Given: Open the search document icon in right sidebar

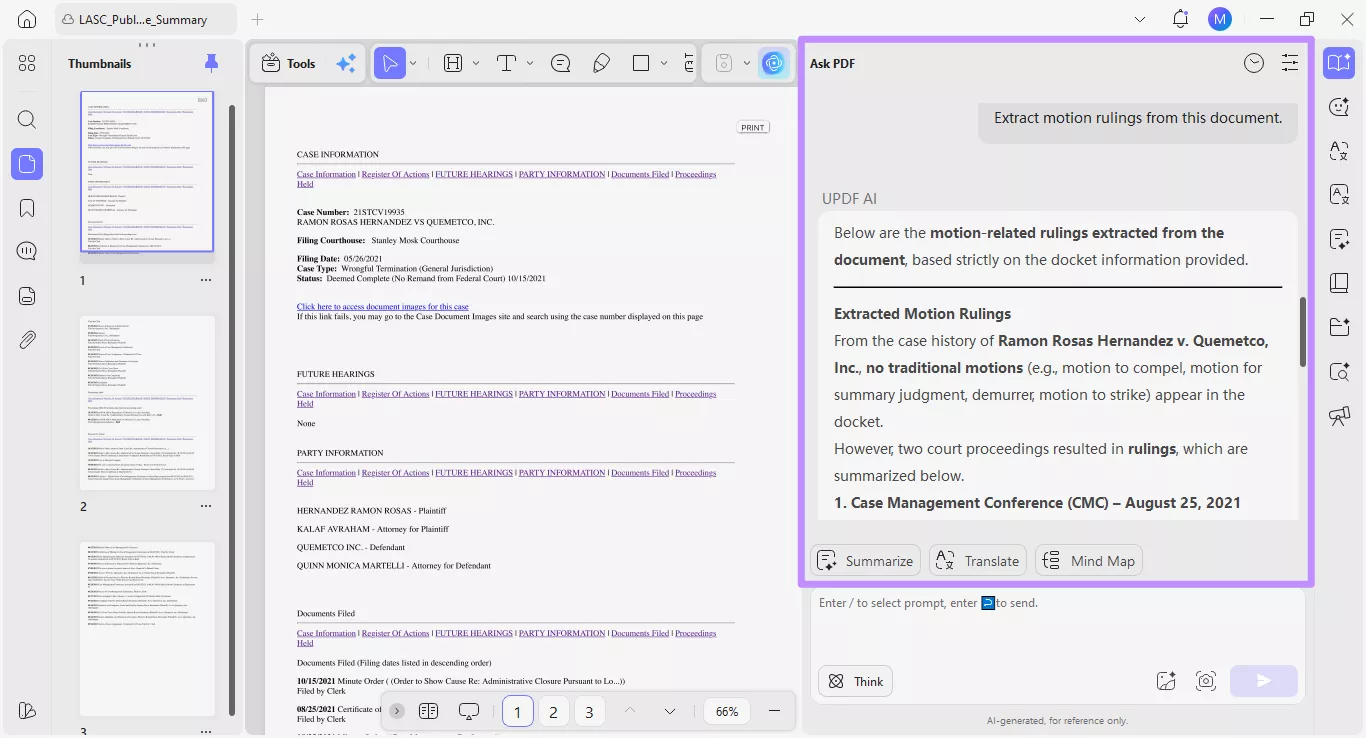Looking at the screenshot, I should coord(1339,372).
